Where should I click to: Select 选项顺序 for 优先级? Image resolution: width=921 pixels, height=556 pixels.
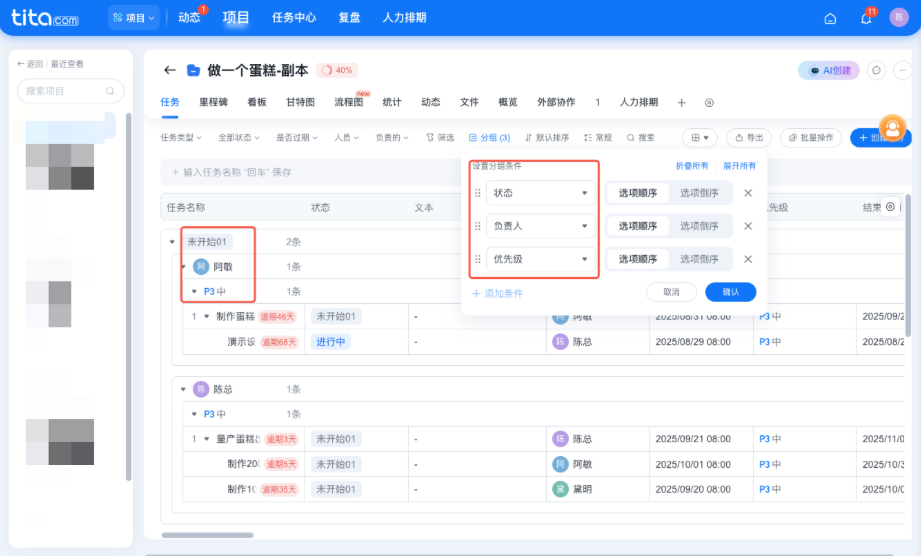point(637,259)
